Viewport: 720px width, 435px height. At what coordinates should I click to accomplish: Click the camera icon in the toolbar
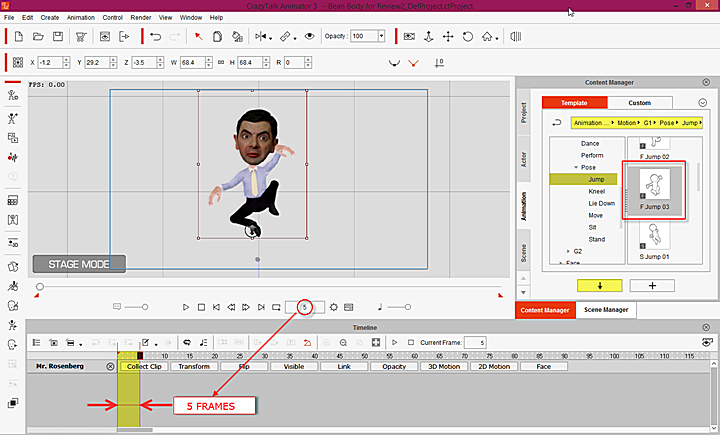click(x=409, y=36)
